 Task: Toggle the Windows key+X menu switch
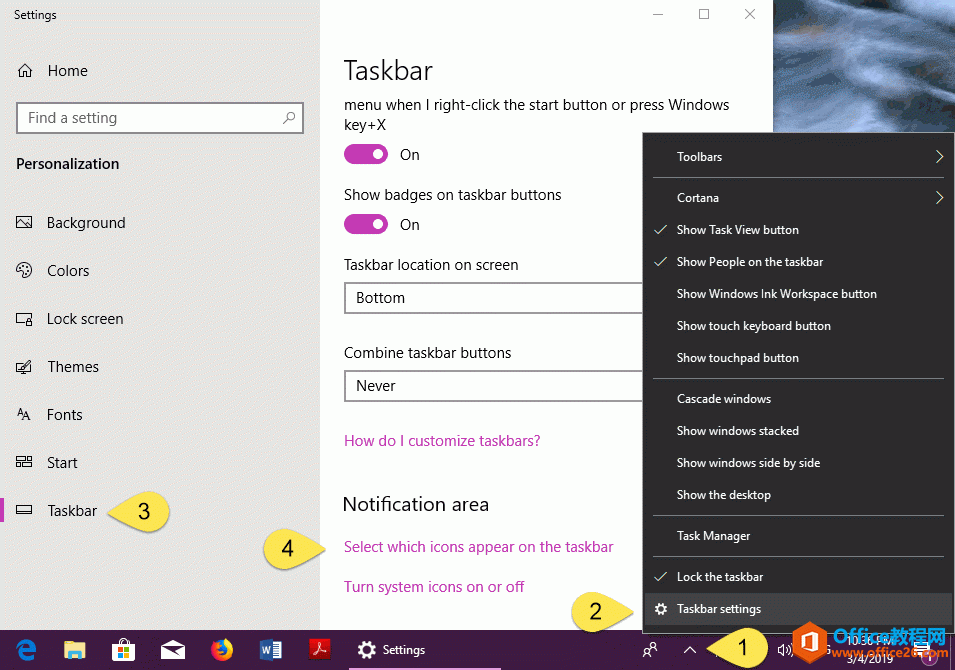(366, 154)
